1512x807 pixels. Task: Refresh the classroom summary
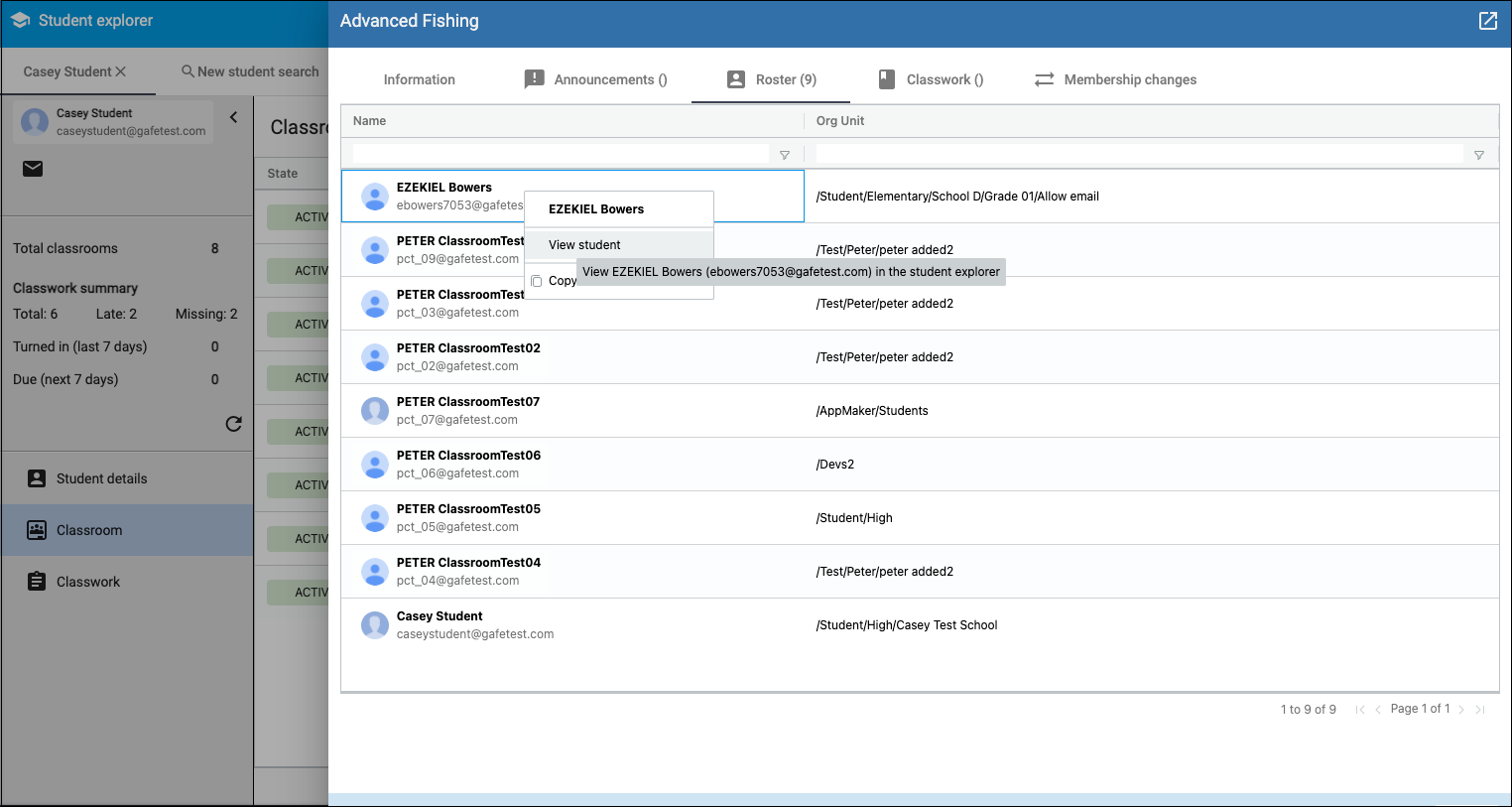[x=234, y=424]
